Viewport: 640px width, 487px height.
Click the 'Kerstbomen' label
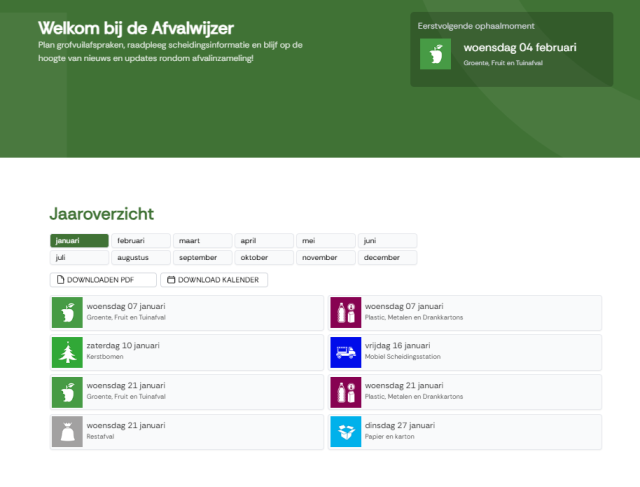(105, 356)
